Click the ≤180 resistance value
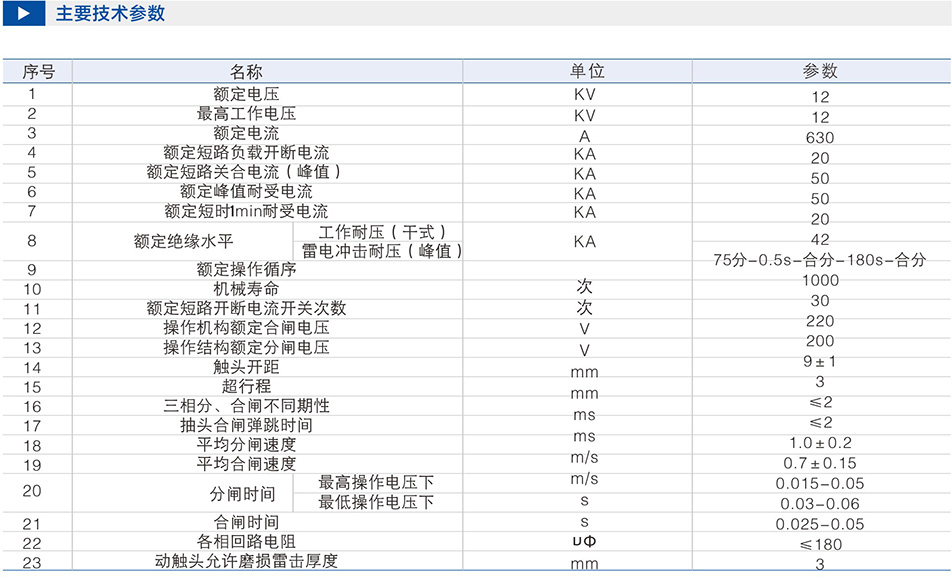 pyautogui.click(x=820, y=545)
